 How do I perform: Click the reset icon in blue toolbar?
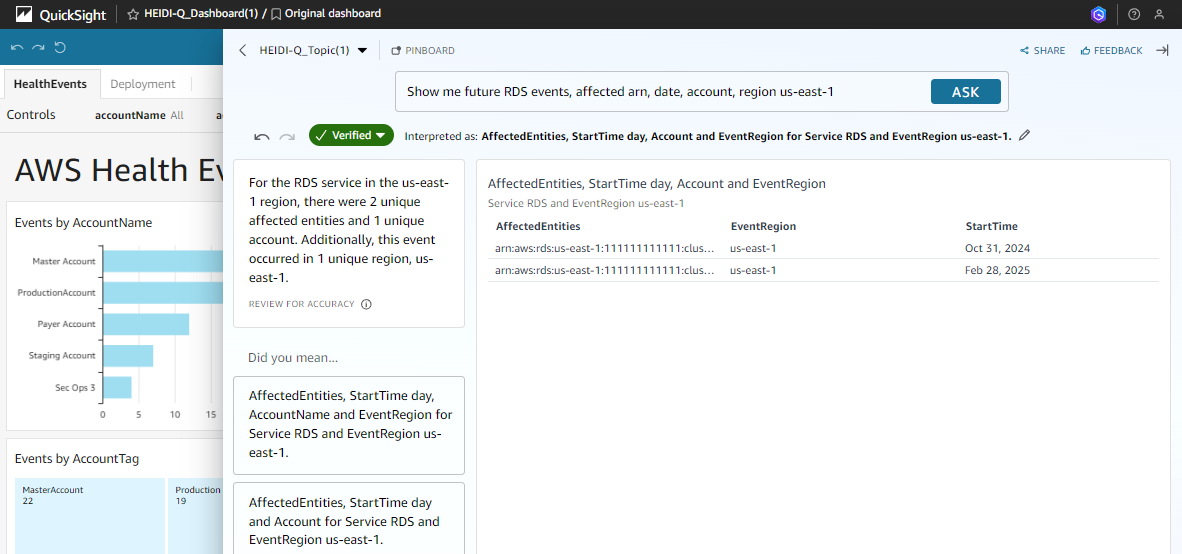click(x=60, y=47)
